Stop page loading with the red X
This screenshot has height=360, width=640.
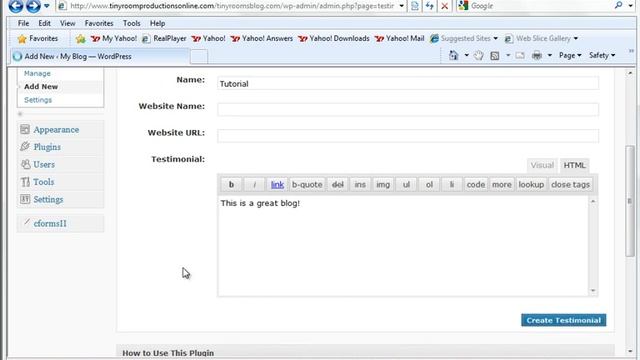click(x=444, y=6)
